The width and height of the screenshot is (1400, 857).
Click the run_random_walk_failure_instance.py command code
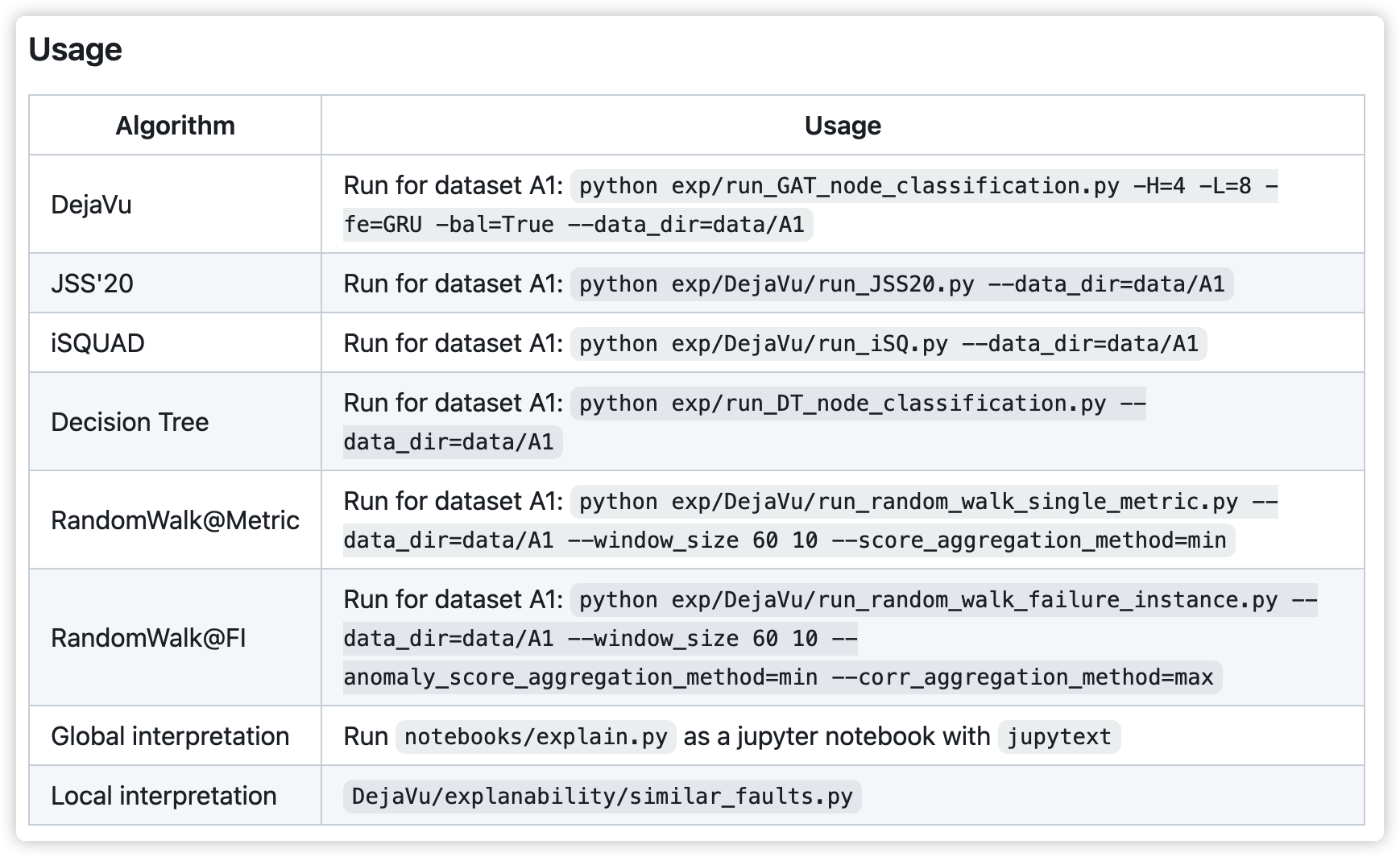pos(830,638)
